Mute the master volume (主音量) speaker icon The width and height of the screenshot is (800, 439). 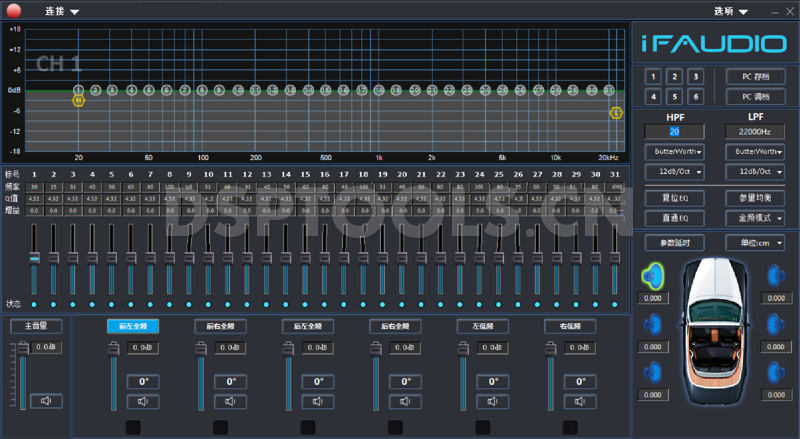point(46,401)
